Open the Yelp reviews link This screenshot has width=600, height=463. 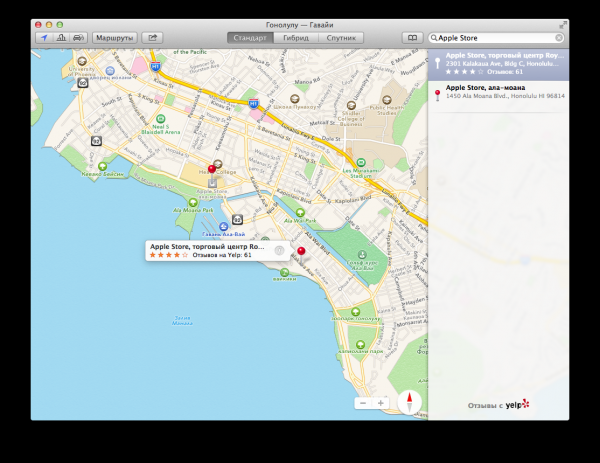[498, 404]
